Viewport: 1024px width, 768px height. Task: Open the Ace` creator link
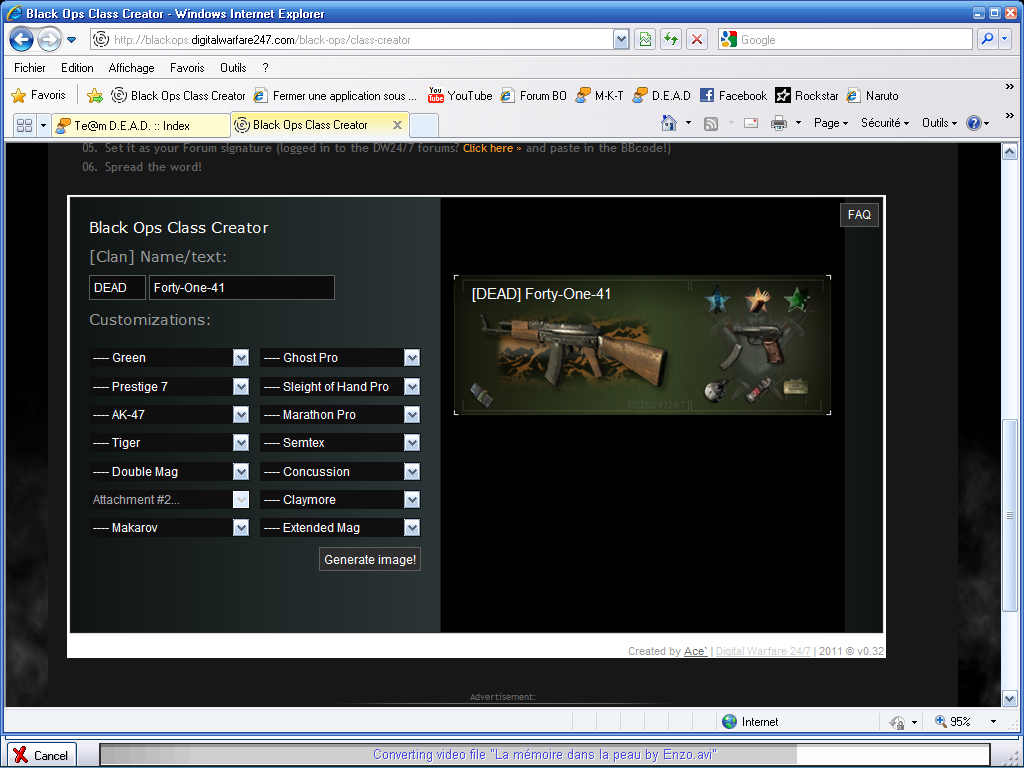(x=696, y=651)
